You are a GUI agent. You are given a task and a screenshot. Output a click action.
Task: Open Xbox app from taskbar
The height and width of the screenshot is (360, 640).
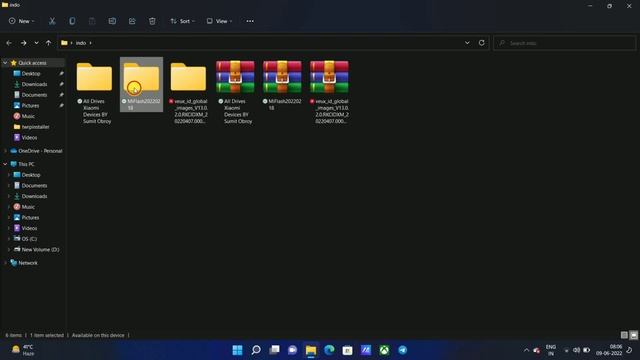(384, 350)
